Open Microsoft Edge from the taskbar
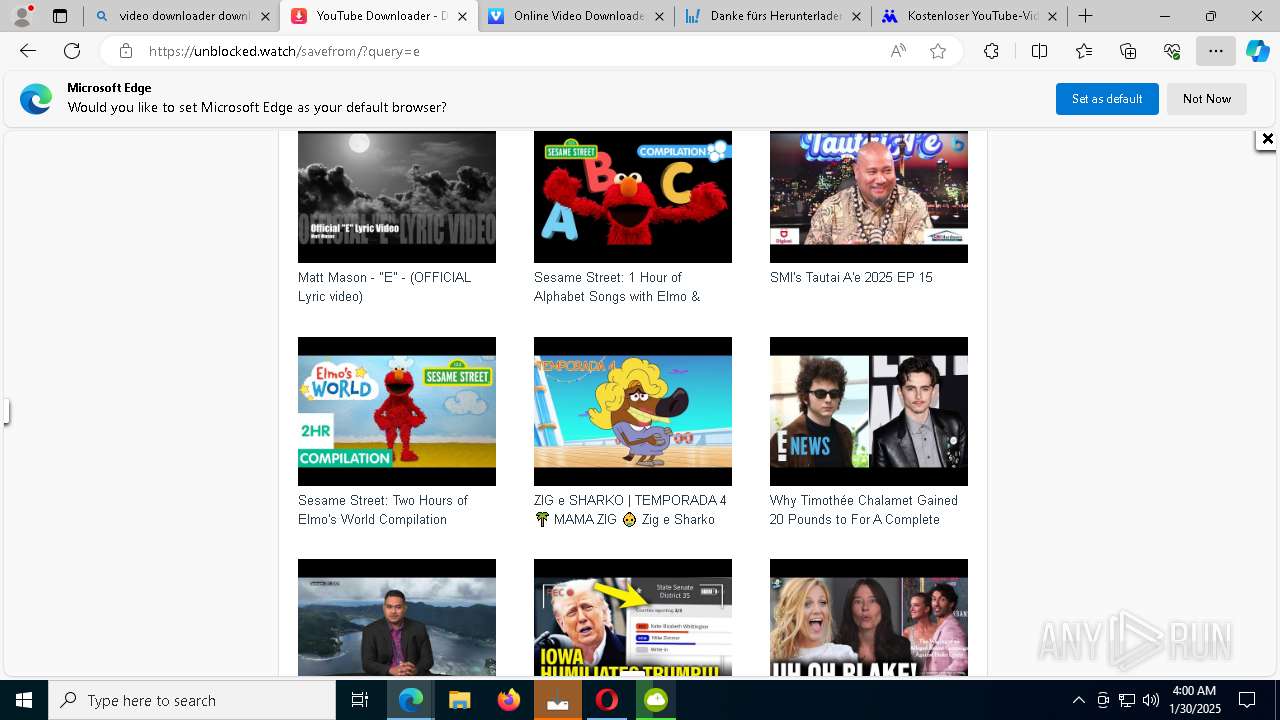1280x720 pixels. pyautogui.click(x=411, y=700)
